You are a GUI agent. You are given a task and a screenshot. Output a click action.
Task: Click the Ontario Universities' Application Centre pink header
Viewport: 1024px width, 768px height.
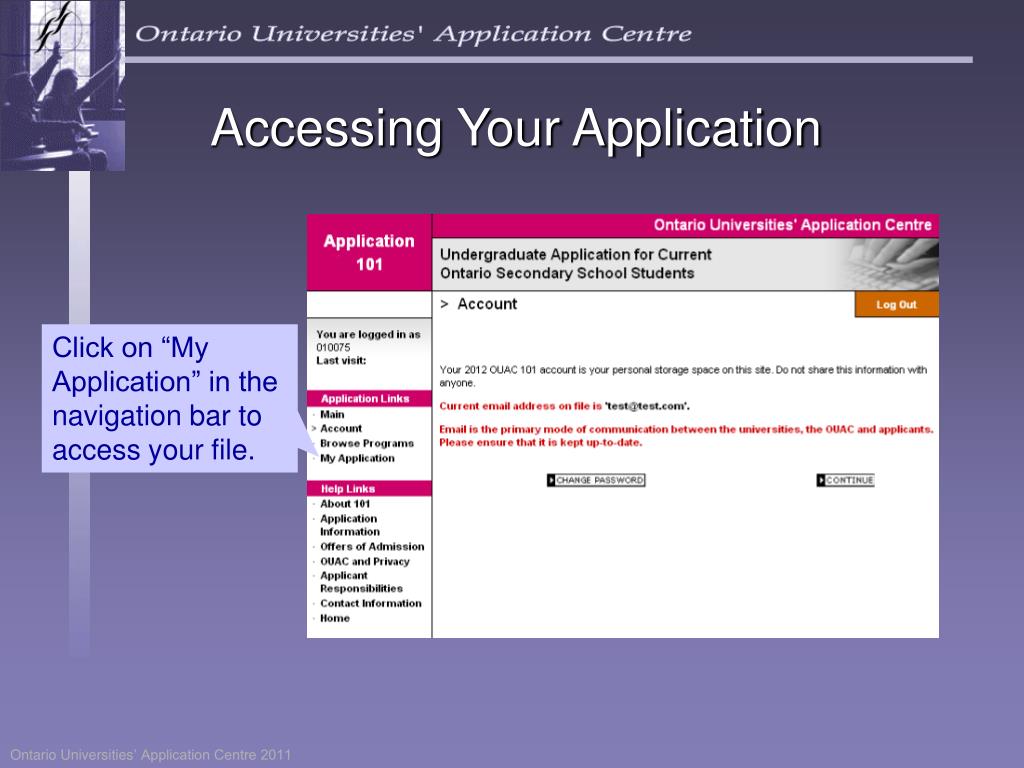[x=686, y=225]
